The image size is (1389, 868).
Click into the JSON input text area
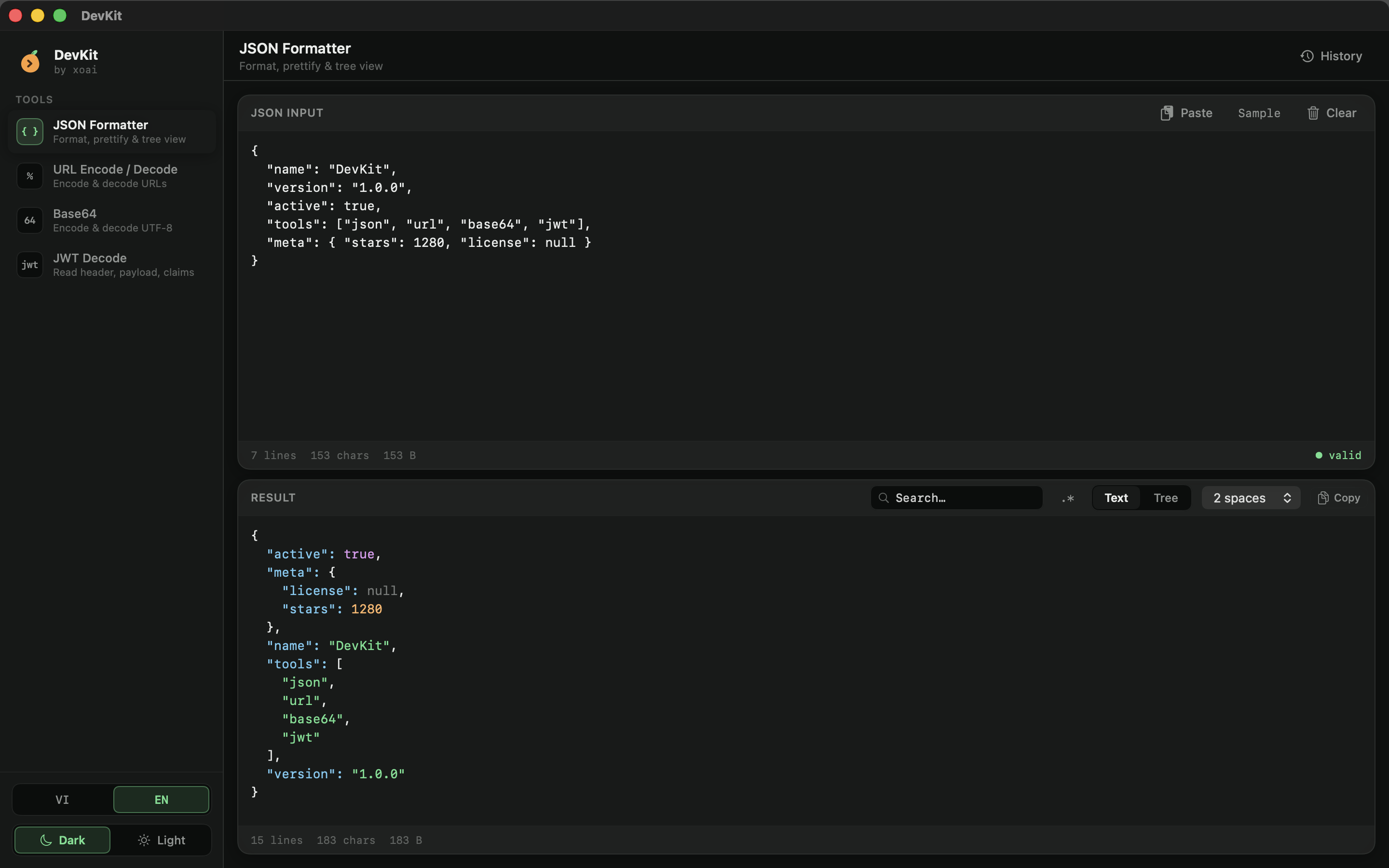click(x=806, y=286)
